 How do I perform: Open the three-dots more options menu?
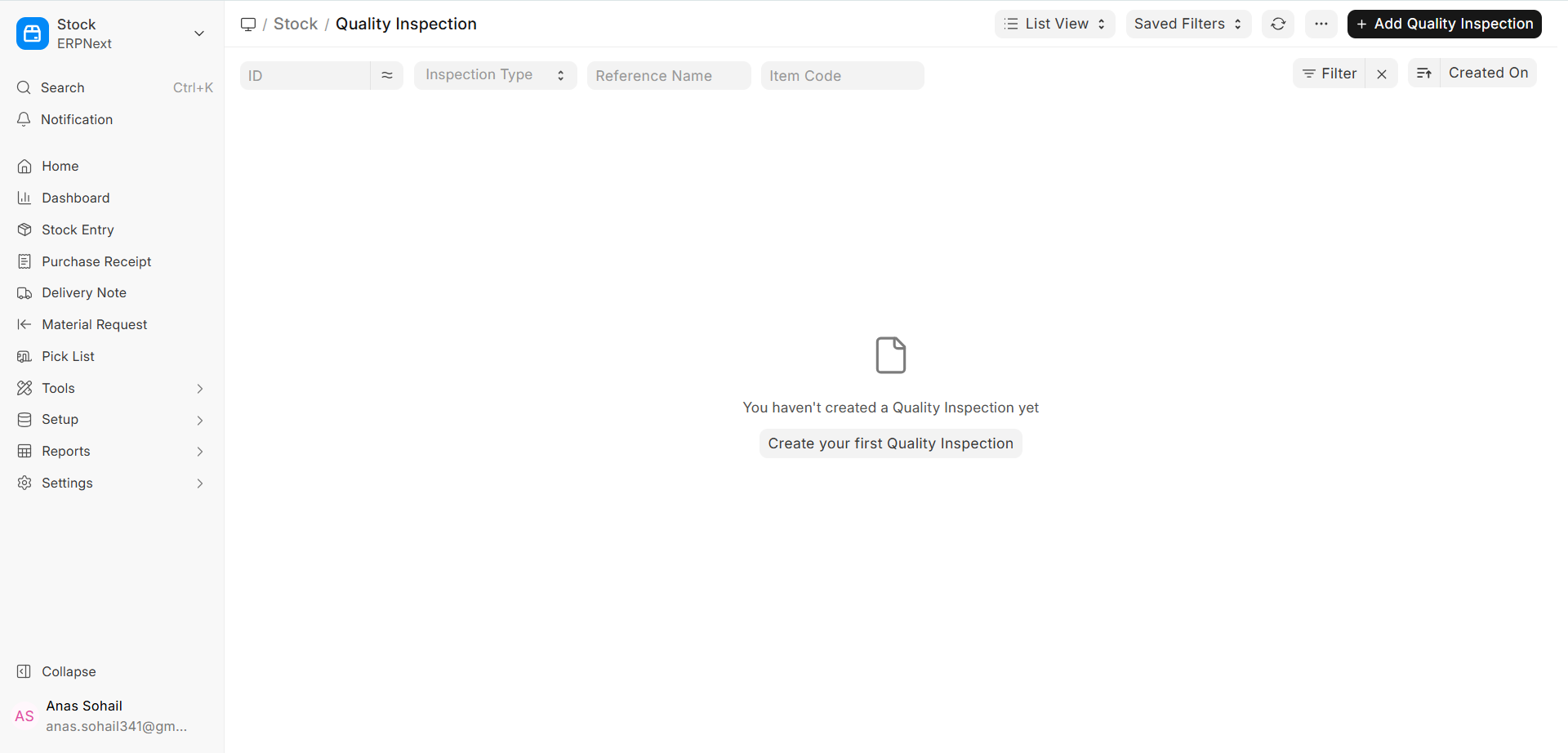pyautogui.click(x=1321, y=25)
